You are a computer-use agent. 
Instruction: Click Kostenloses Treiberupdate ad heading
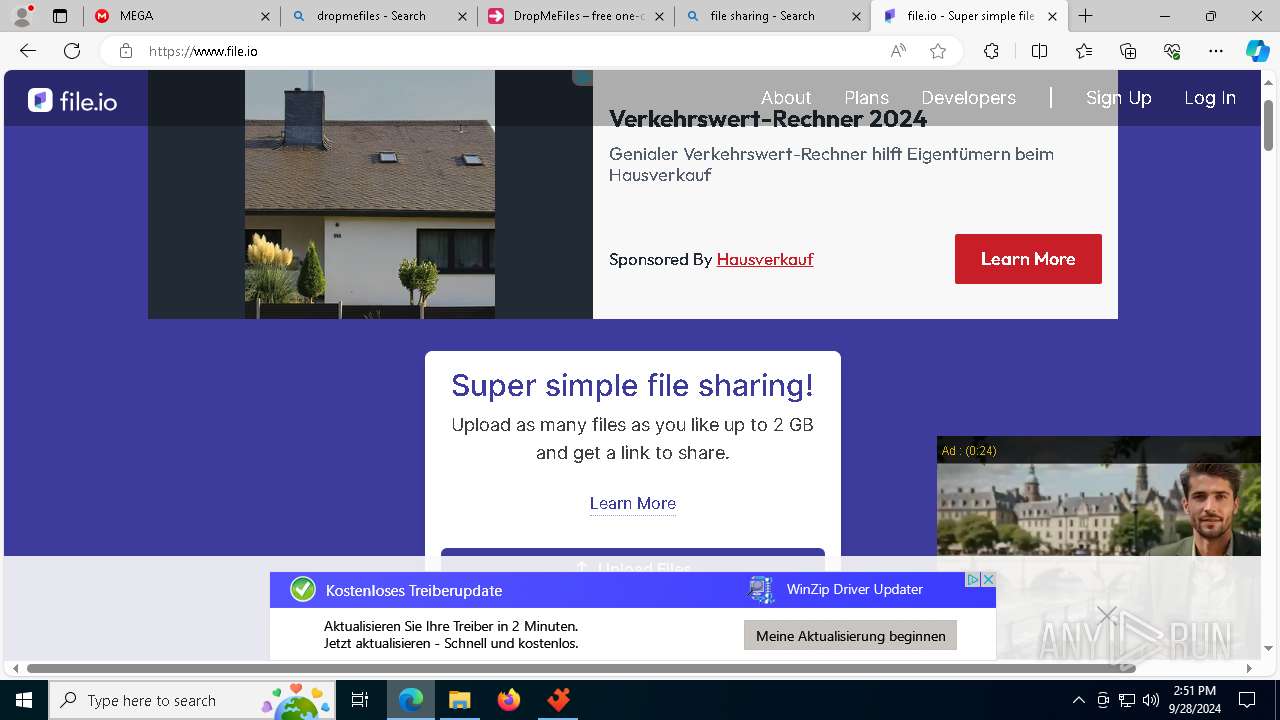(414, 590)
